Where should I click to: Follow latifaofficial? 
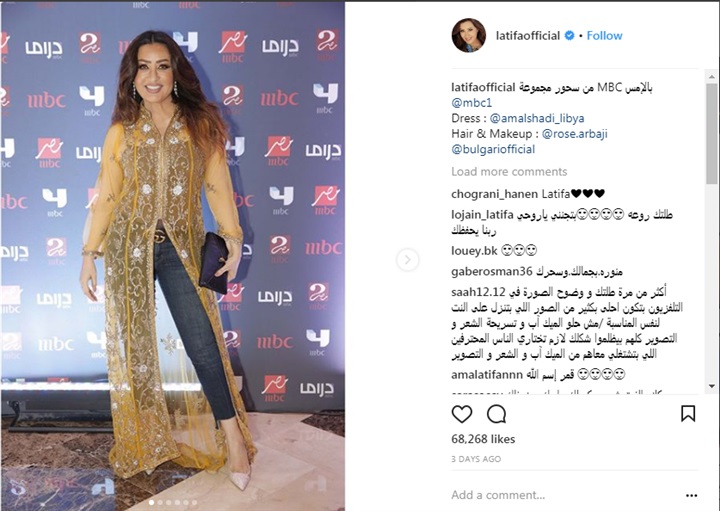[604, 36]
